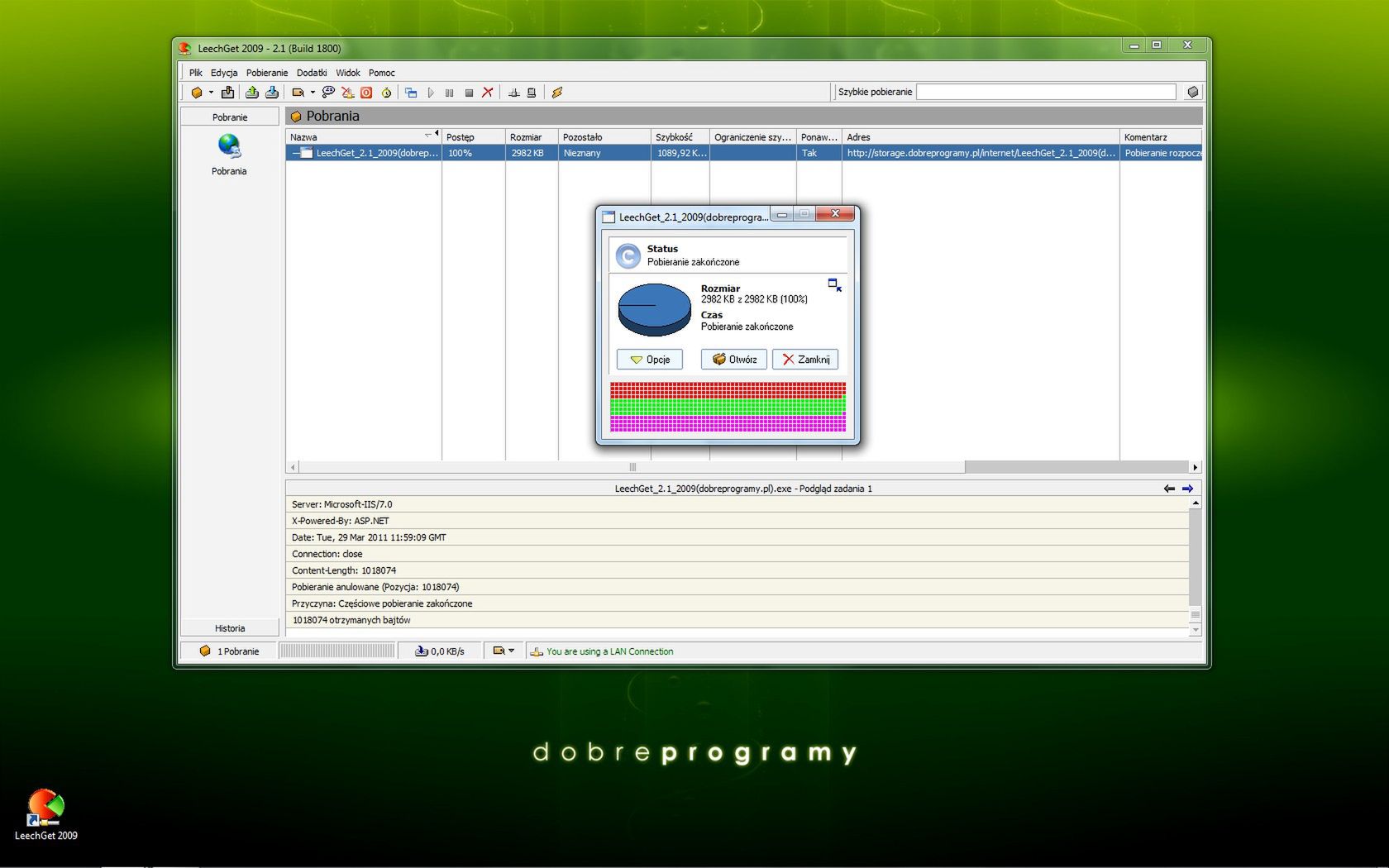Viewport: 1389px width, 868px height.
Task: Open the Widok menu
Action: (x=348, y=73)
